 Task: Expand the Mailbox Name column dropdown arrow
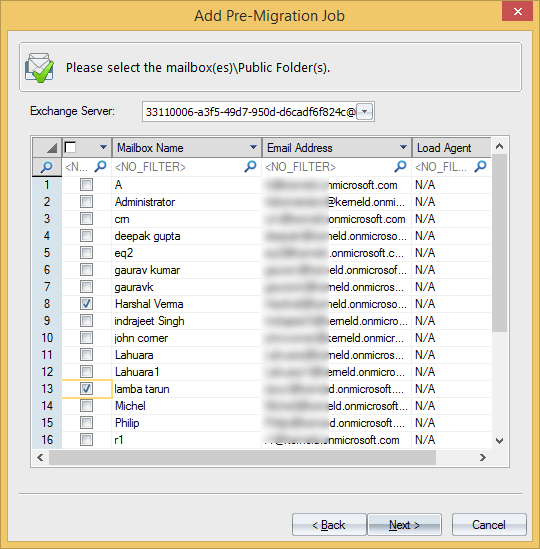coord(254,147)
